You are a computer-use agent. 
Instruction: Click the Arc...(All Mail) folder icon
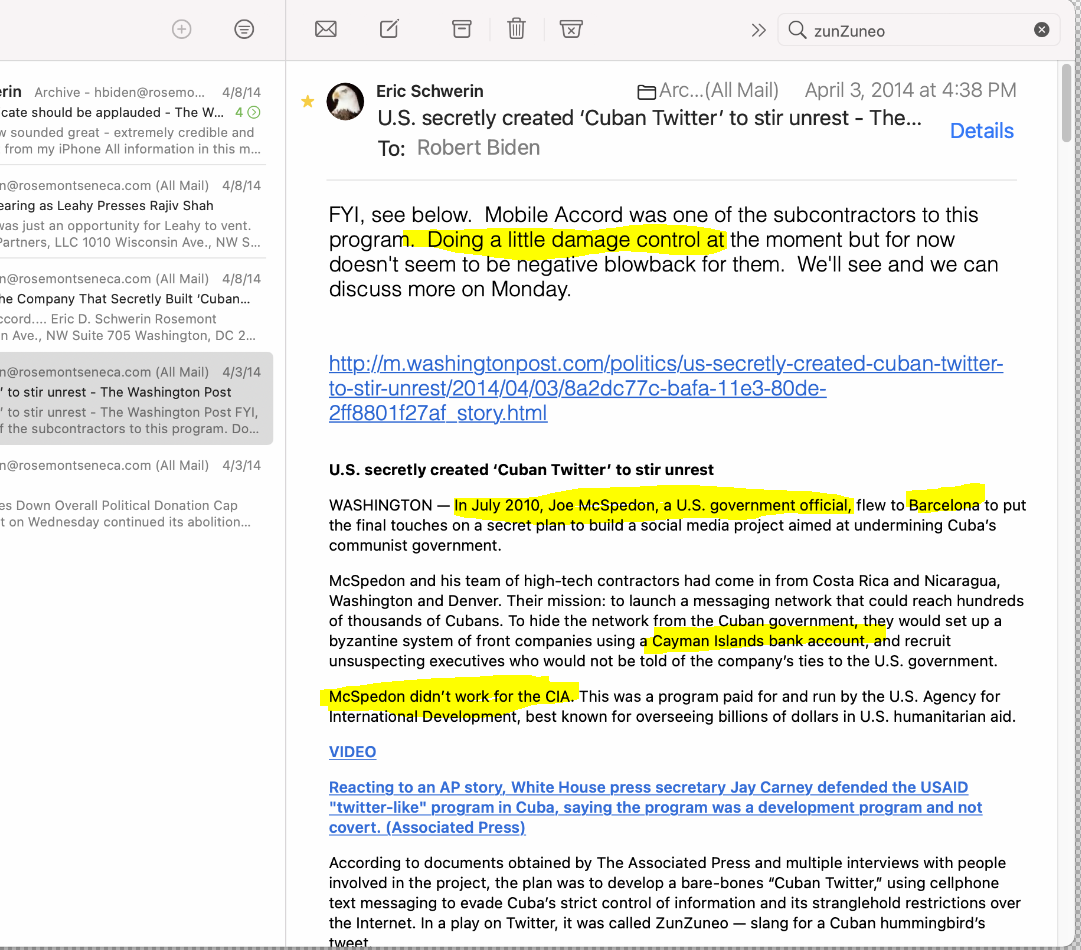(x=646, y=92)
